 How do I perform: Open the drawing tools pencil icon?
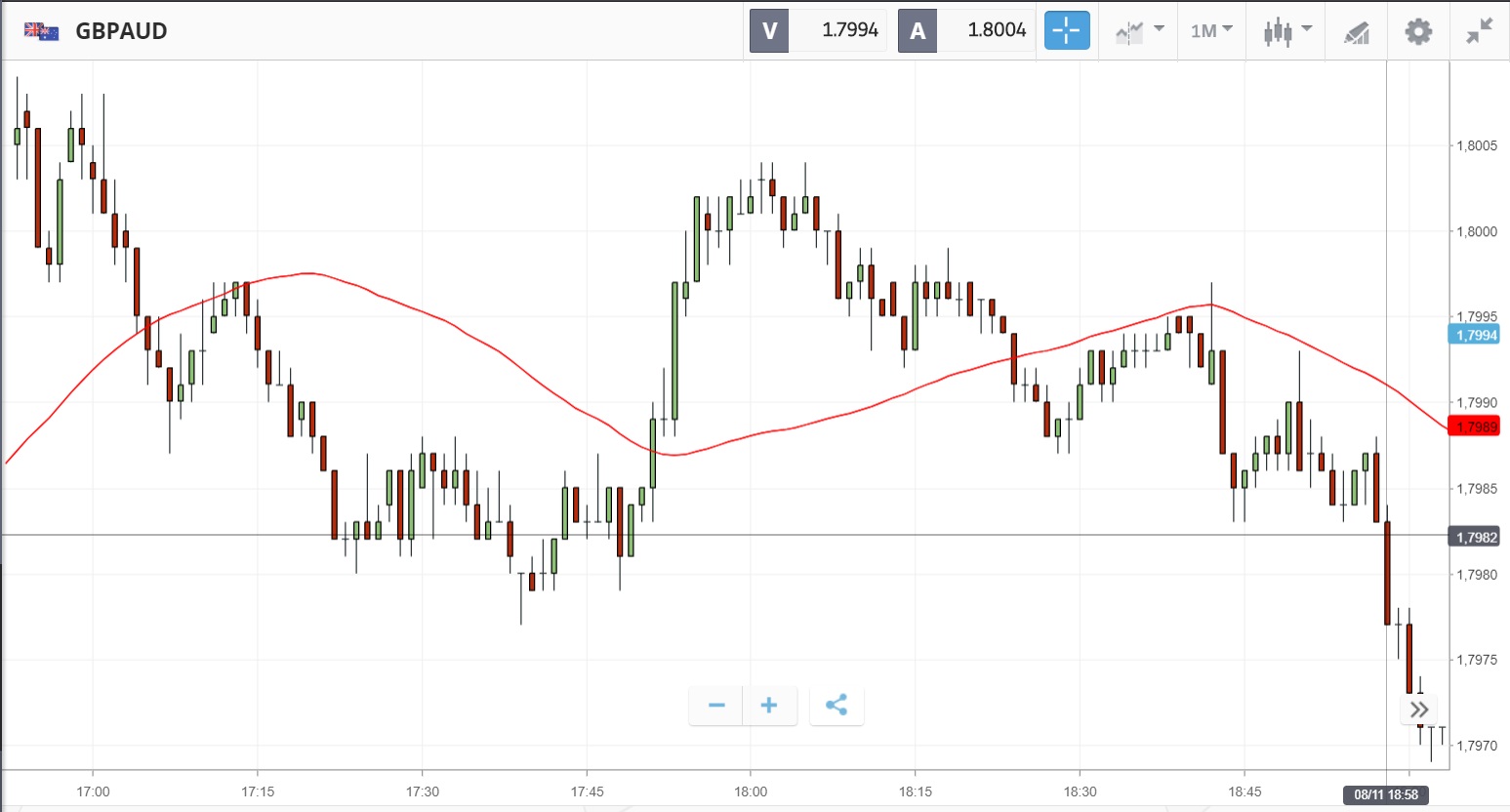(x=1357, y=32)
